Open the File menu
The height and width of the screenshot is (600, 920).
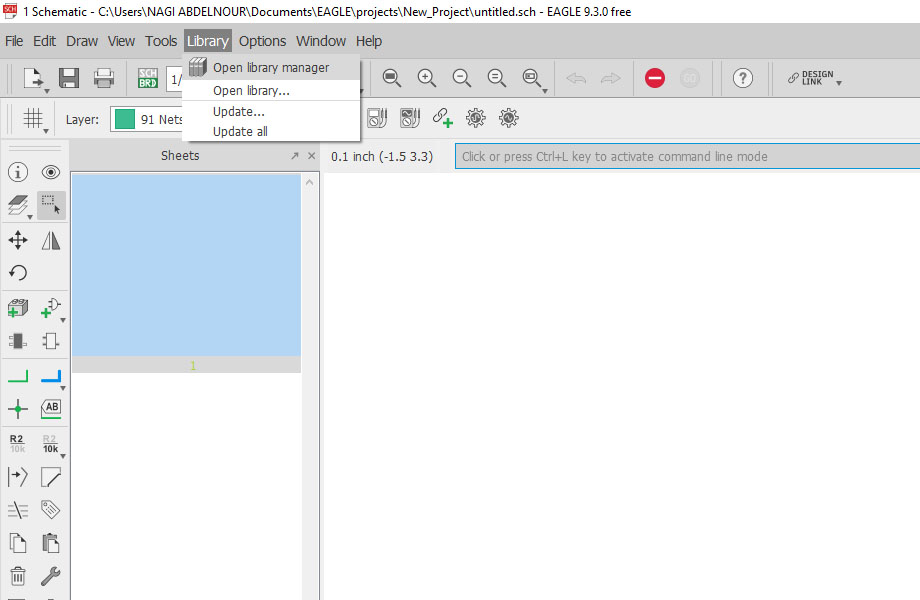pos(14,41)
